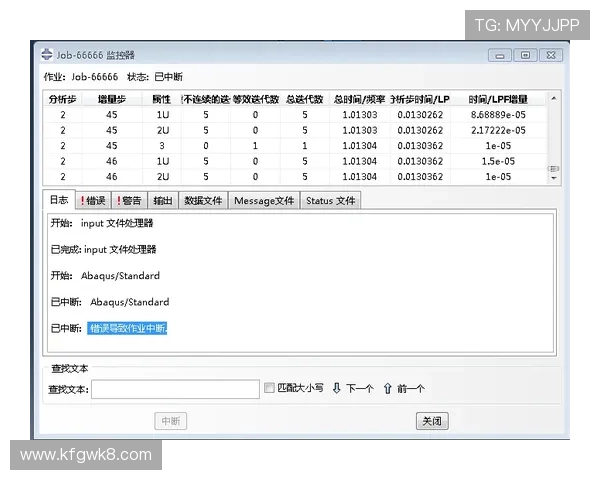Click the up-arrow Previous search icon
This screenshot has width=600, height=480.
coord(387,388)
